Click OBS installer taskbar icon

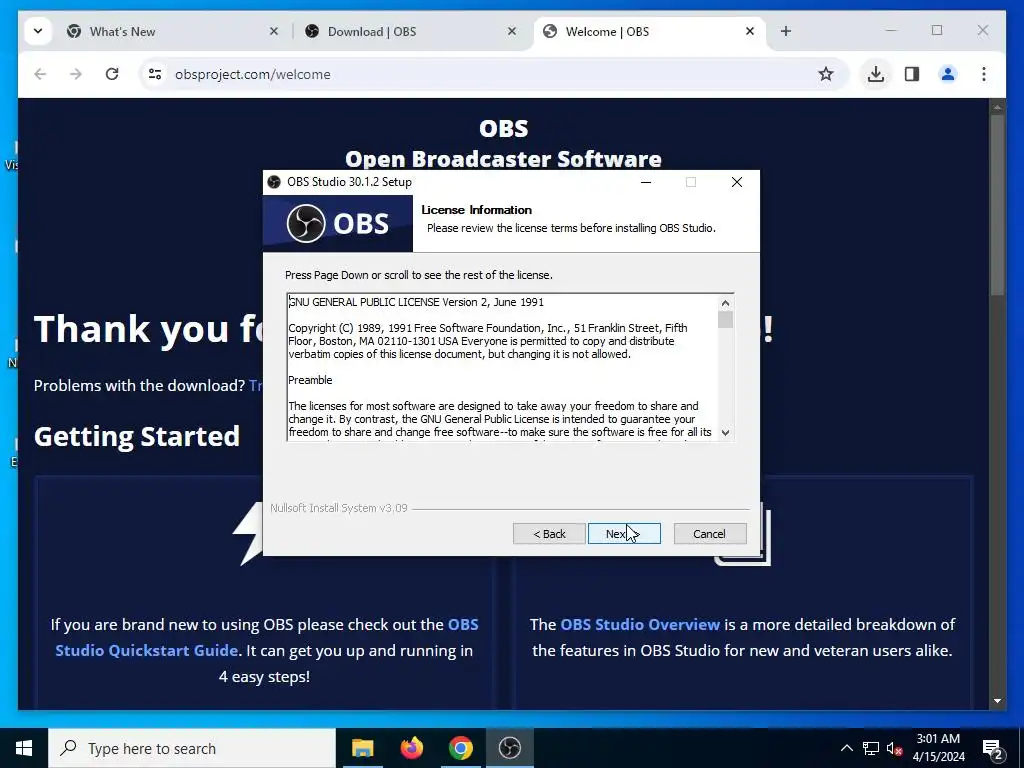point(509,748)
